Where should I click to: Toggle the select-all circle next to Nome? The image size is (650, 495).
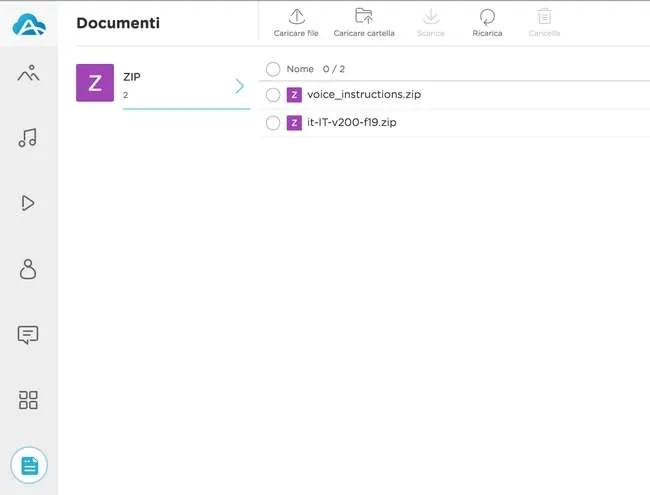[x=273, y=69]
